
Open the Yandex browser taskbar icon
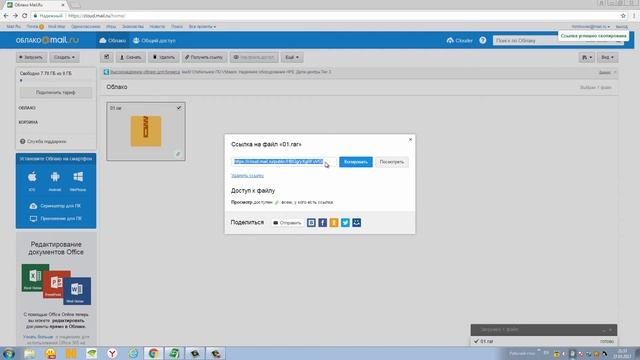point(112,353)
